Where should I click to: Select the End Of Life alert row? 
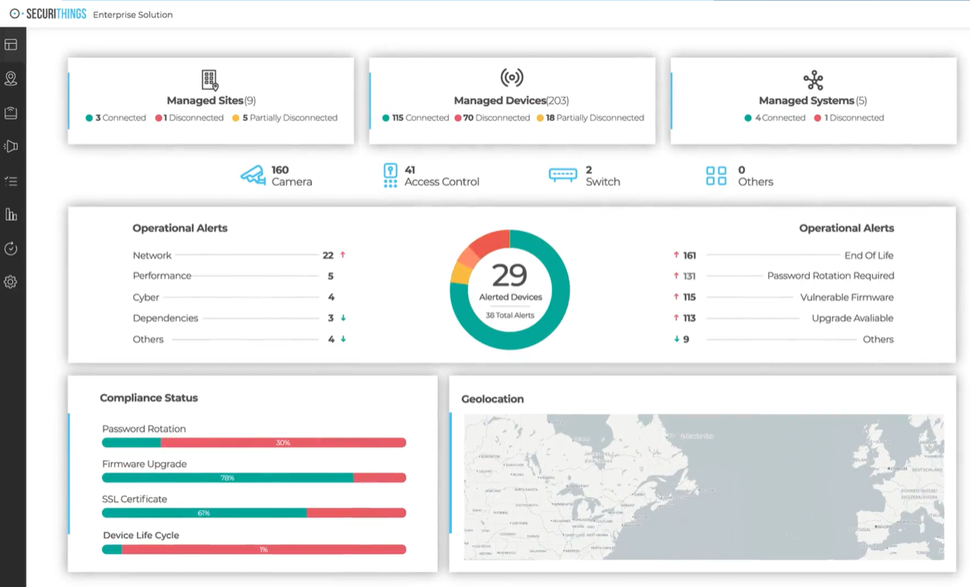click(783, 255)
